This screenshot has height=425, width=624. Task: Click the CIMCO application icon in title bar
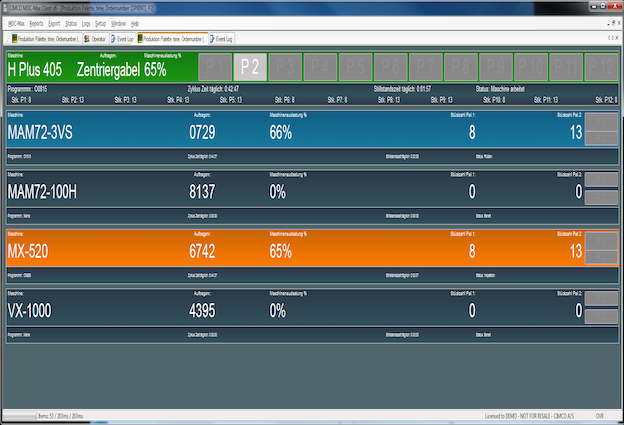point(5,8)
